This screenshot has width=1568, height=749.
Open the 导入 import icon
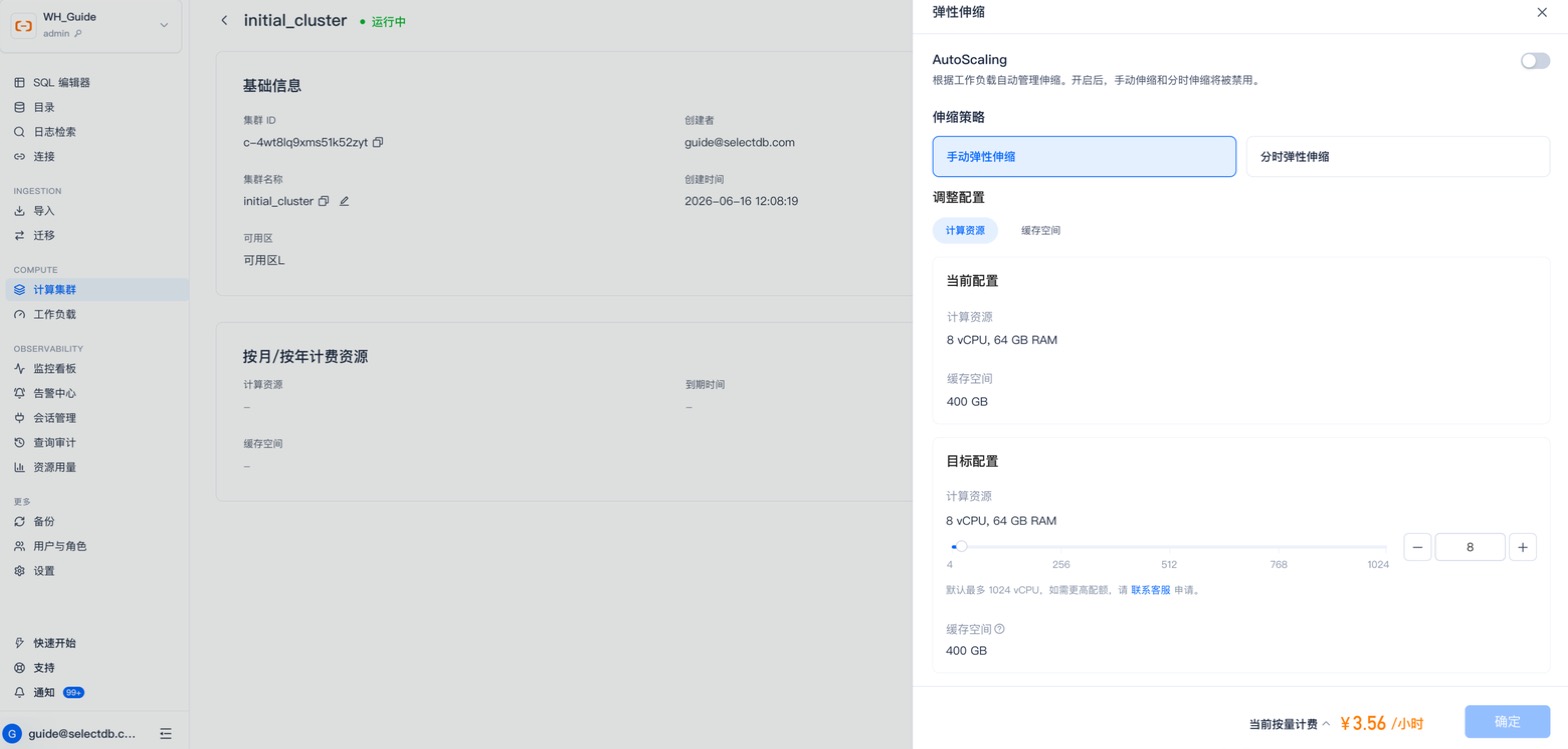pyautogui.click(x=19, y=211)
